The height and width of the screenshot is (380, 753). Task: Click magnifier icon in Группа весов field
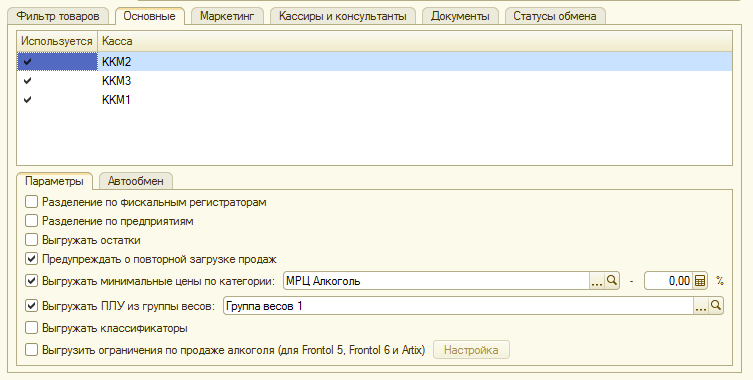716,306
